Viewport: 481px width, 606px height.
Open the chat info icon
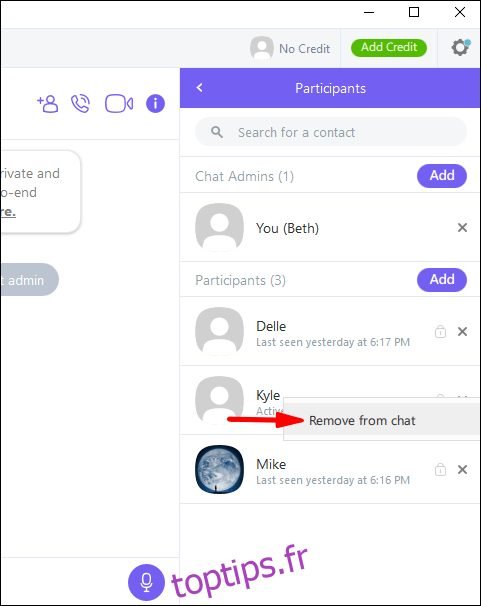point(155,104)
